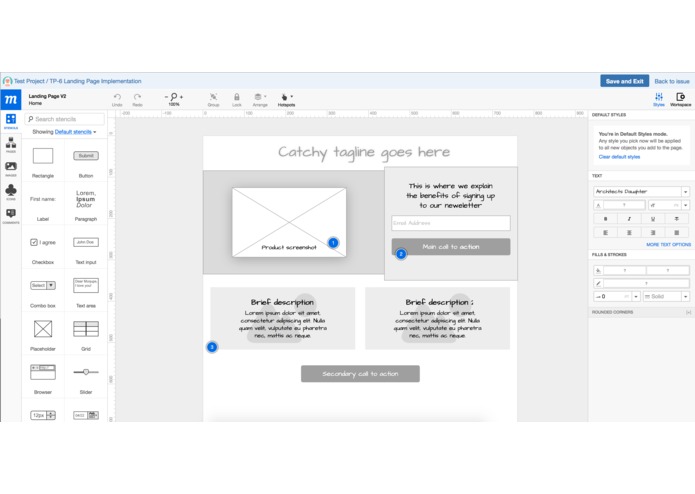
Task: Click MORE TEXT OPTIONS link
Action: click(668, 245)
